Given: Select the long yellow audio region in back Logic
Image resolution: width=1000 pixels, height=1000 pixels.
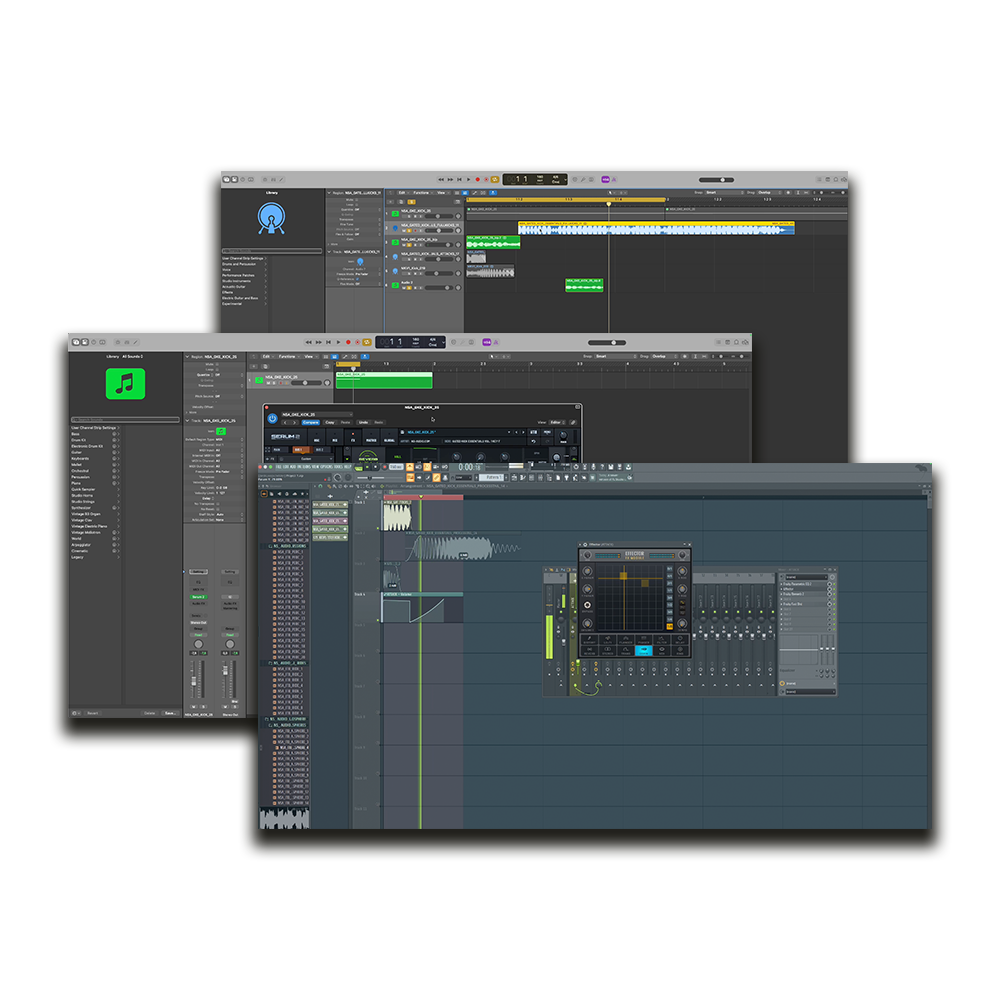Looking at the screenshot, I should tap(656, 228).
